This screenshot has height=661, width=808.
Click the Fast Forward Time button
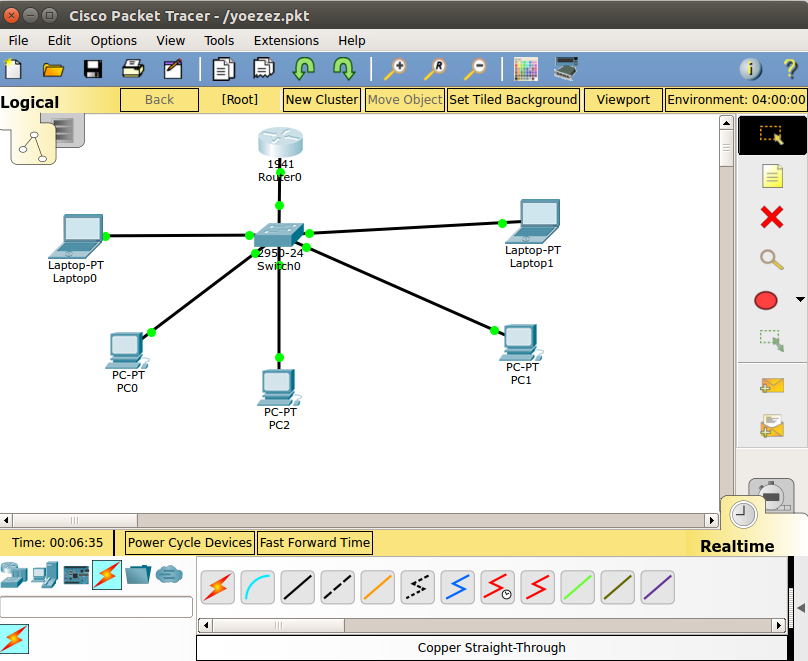[314, 542]
